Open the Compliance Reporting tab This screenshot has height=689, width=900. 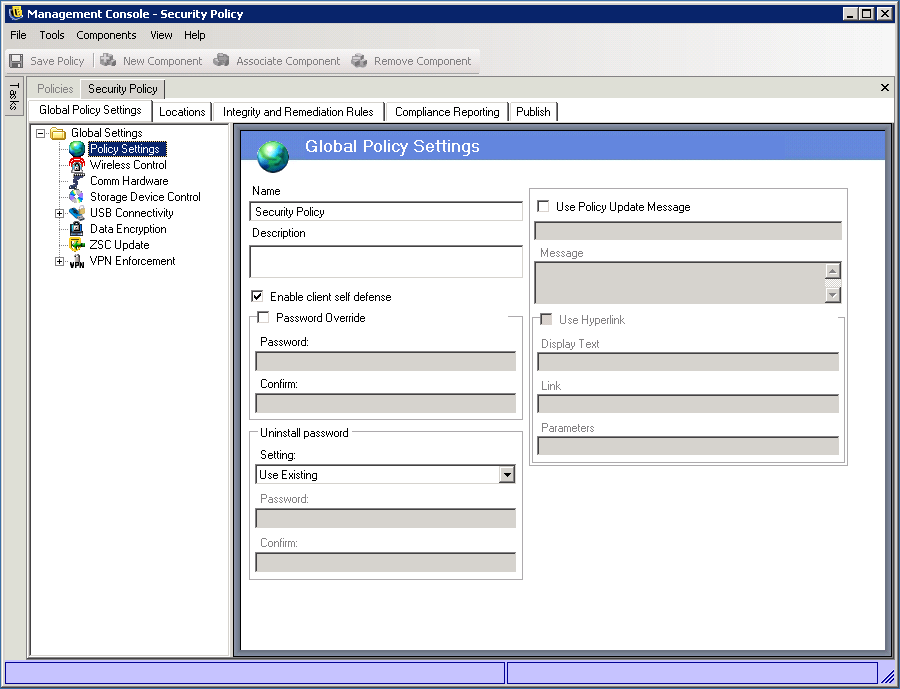tap(447, 112)
